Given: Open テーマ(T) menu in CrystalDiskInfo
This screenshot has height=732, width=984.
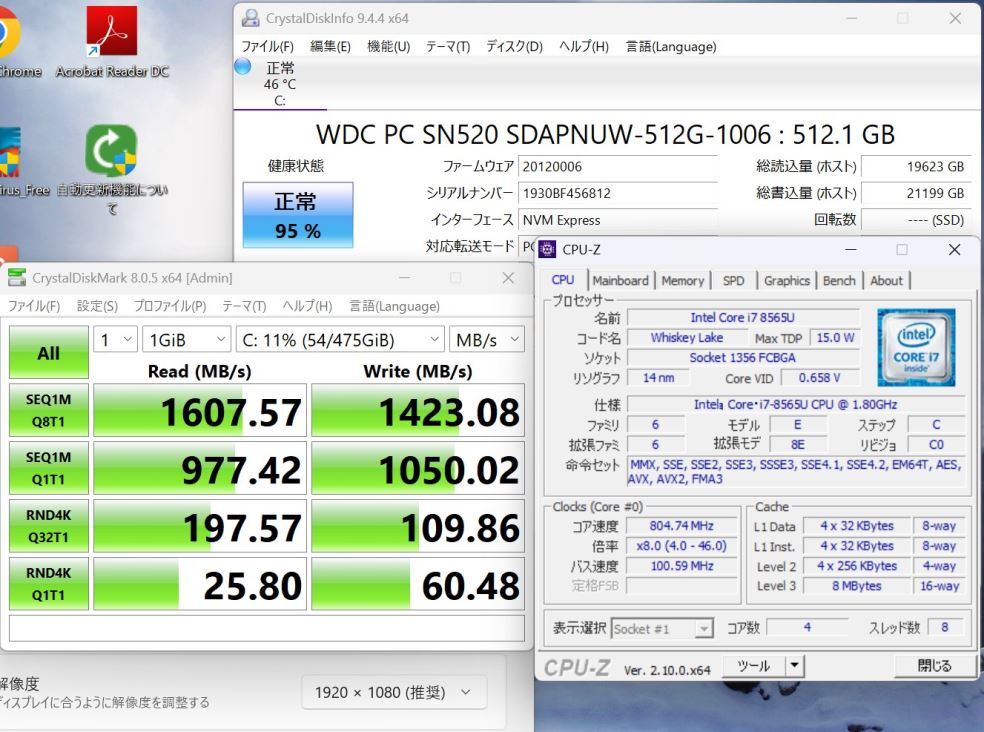Looking at the screenshot, I should pos(448,46).
